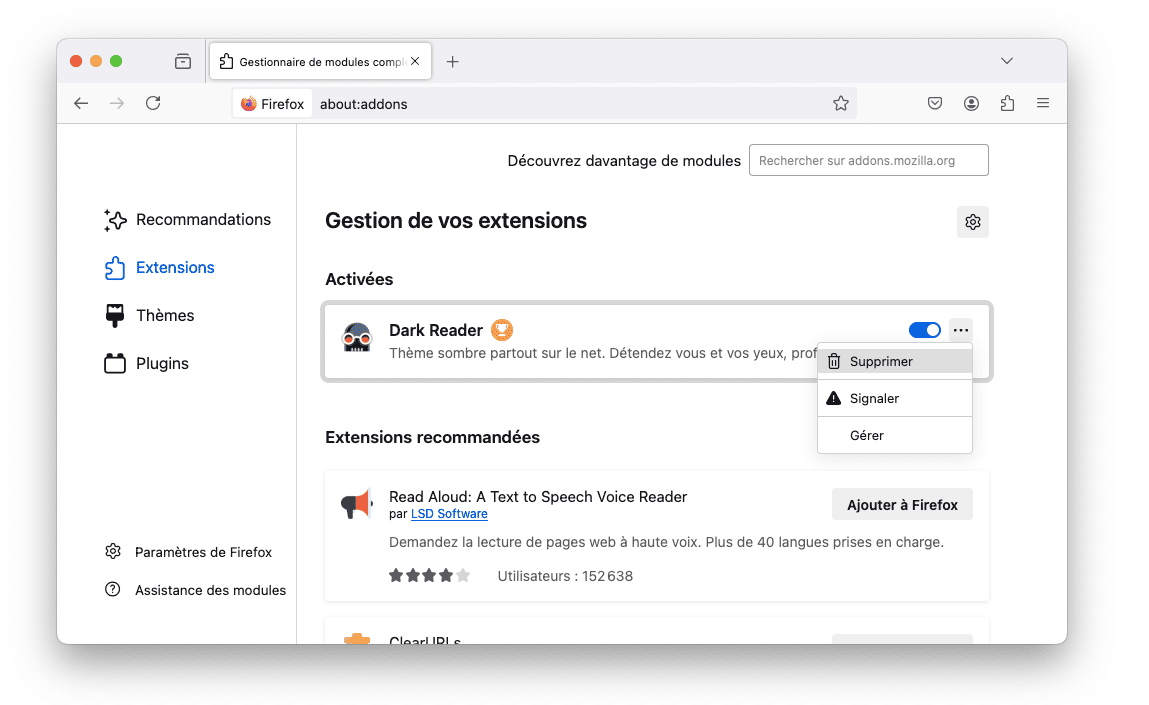The width and height of the screenshot is (1149, 705).
Task: Open the Dark Reader extension name
Action: coord(436,331)
